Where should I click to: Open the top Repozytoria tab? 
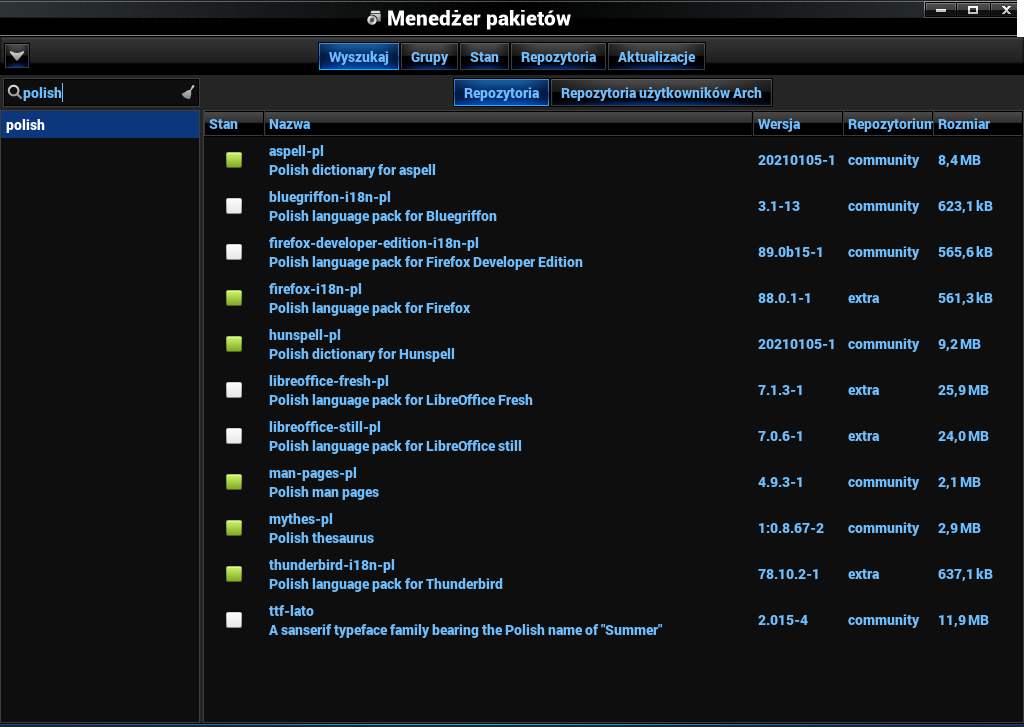pos(558,57)
